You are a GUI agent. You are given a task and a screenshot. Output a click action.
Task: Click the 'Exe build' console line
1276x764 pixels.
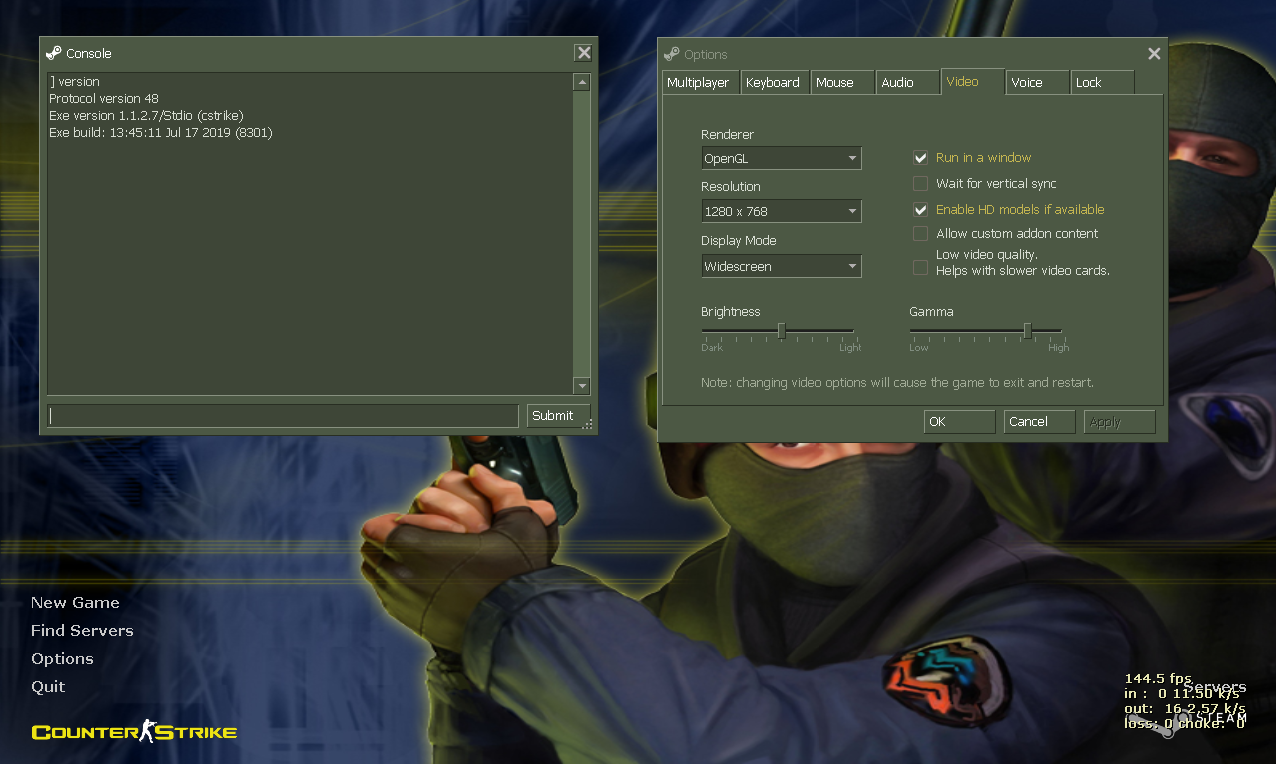click(x=161, y=132)
